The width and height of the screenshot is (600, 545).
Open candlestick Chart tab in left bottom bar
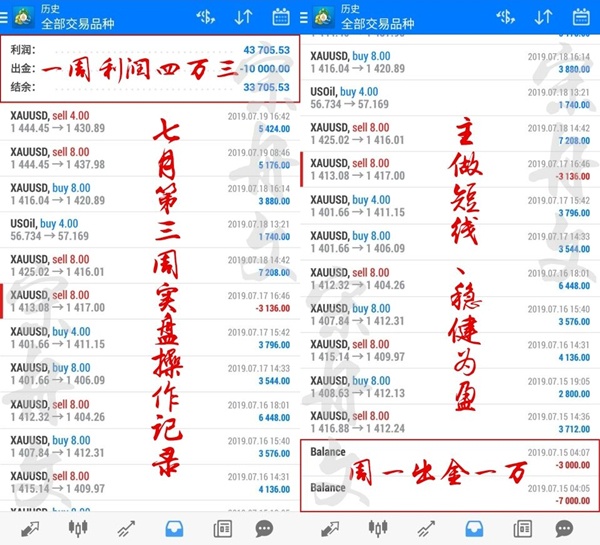coord(78,529)
